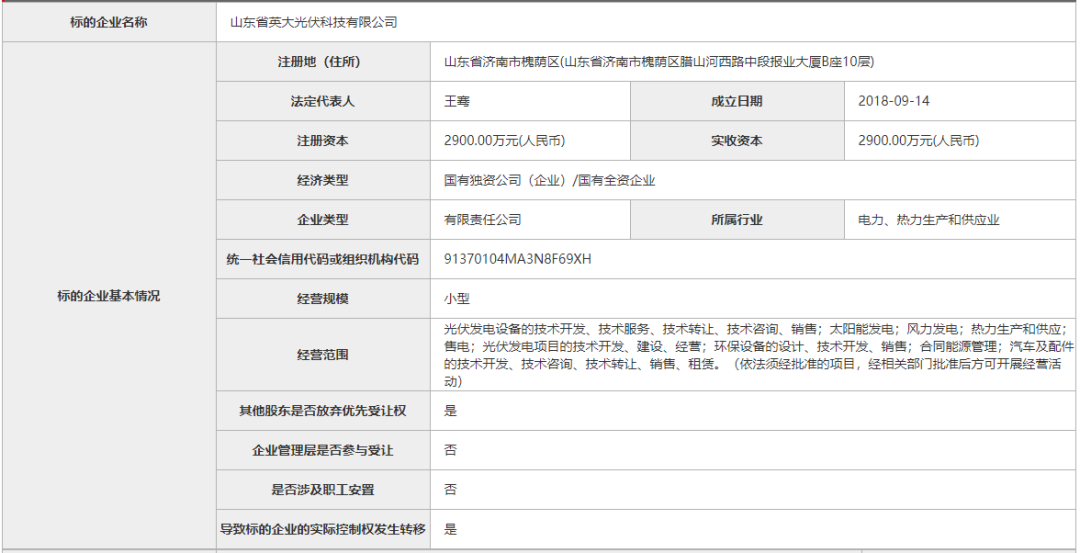Click the company name 山东省英大光伏科技有限公司
The width and height of the screenshot is (1080, 553).
tap(313, 22)
